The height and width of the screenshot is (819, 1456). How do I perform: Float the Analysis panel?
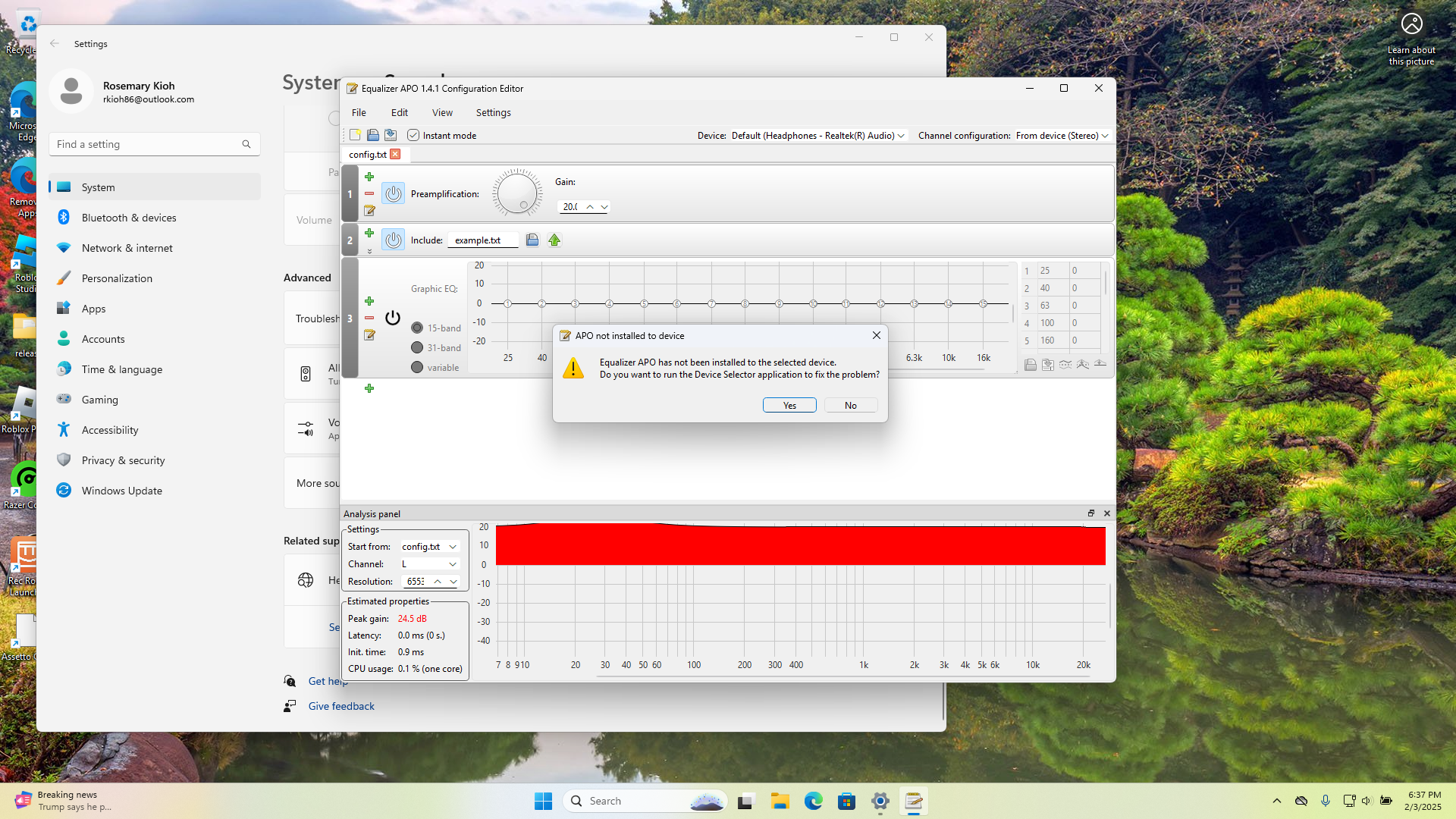point(1091,513)
